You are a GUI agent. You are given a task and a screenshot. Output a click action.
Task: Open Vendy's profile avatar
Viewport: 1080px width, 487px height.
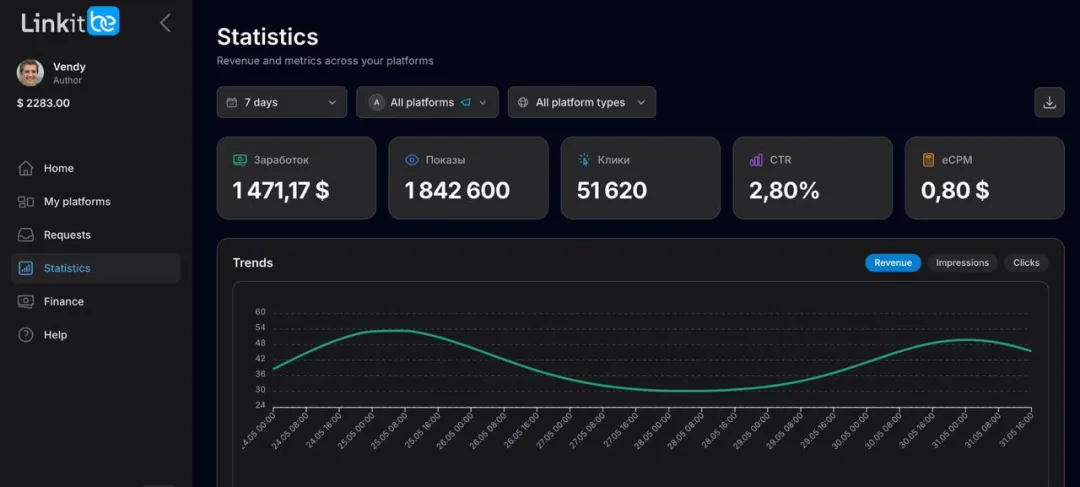tap(30, 73)
